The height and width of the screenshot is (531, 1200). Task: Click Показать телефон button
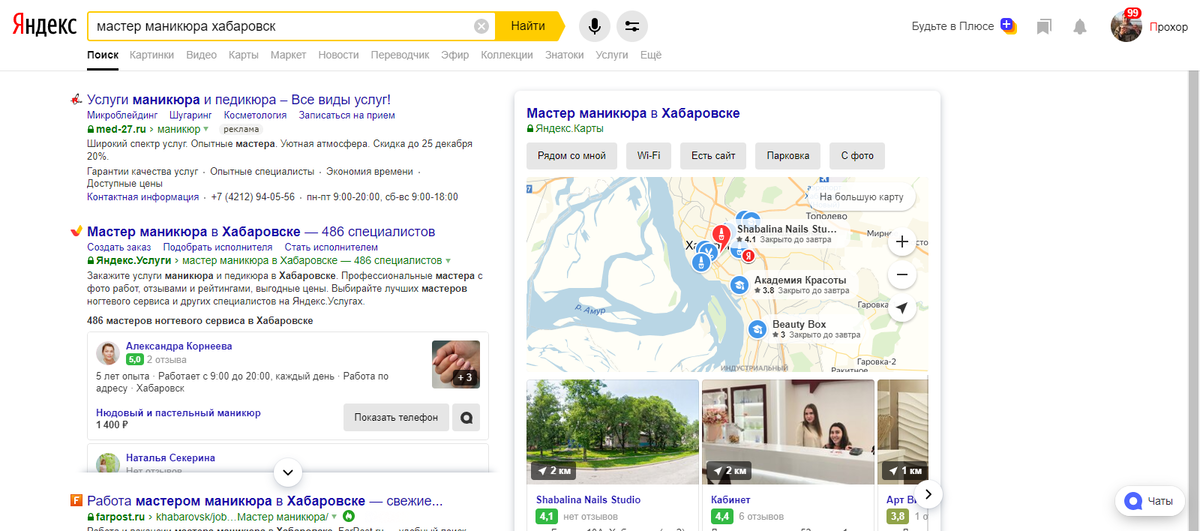(x=395, y=417)
